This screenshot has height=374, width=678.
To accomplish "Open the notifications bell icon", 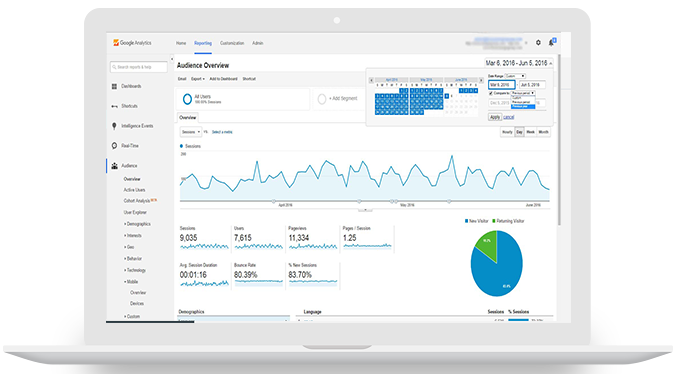I will [x=551, y=42].
